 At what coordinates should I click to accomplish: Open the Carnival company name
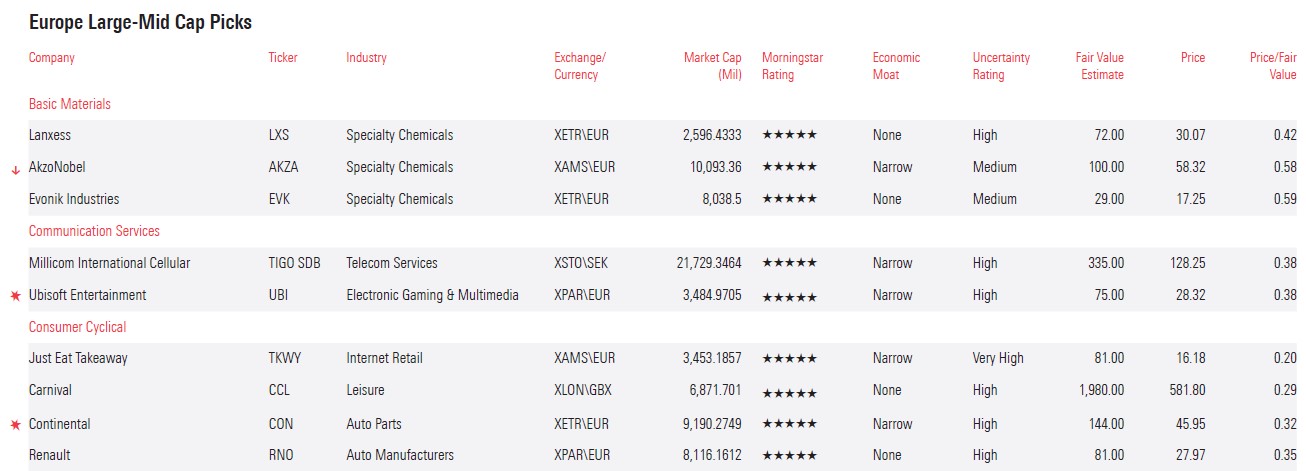50,390
